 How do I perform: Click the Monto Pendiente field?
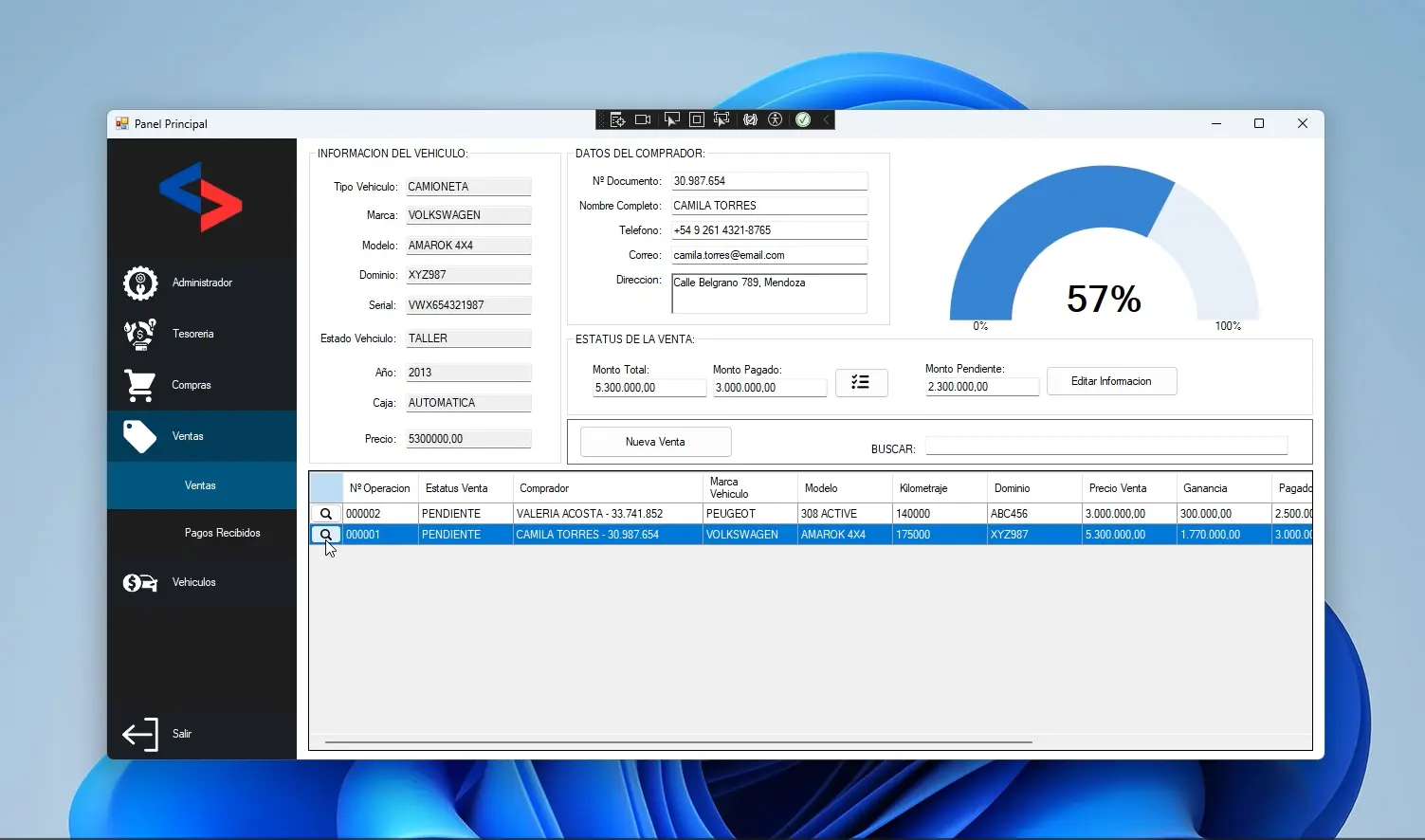coord(982,387)
